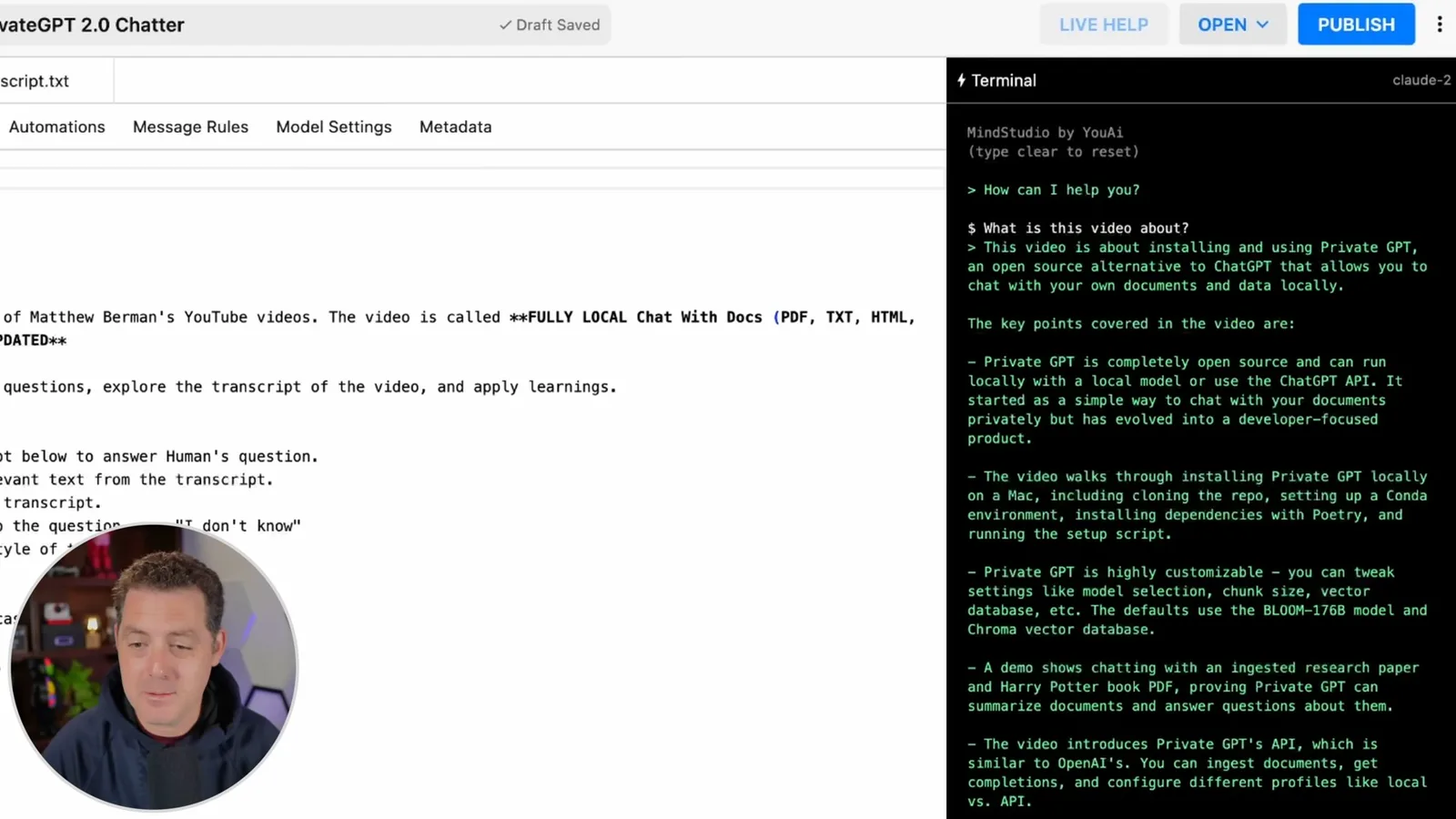Click the claude-2 model label in Terminal
The image size is (1456, 819).
pyautogui.click(x=1421, y=80)
